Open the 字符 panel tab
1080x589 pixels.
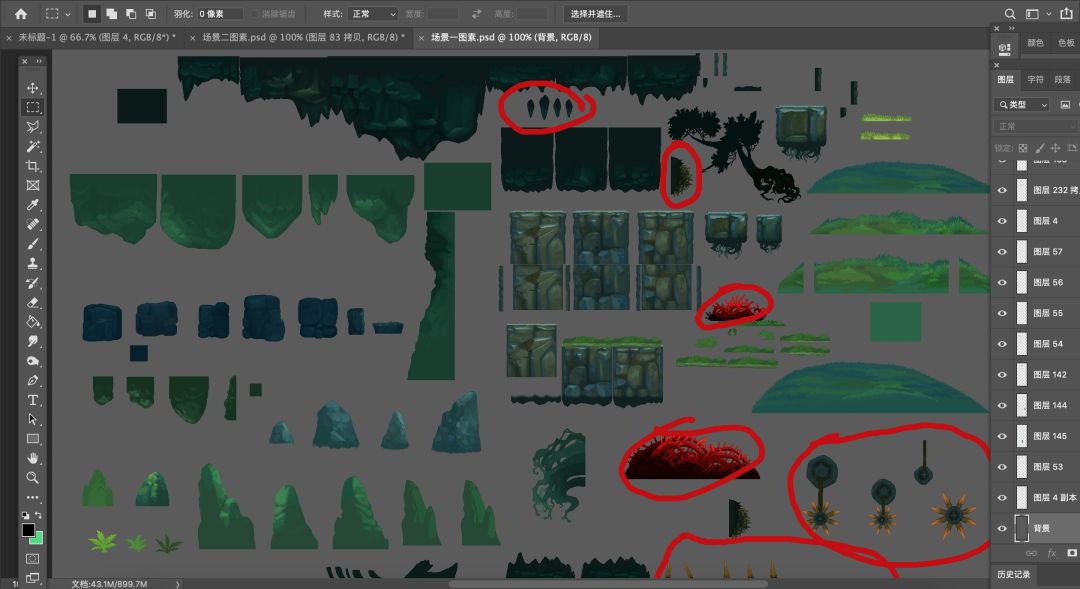(1035, 80)
